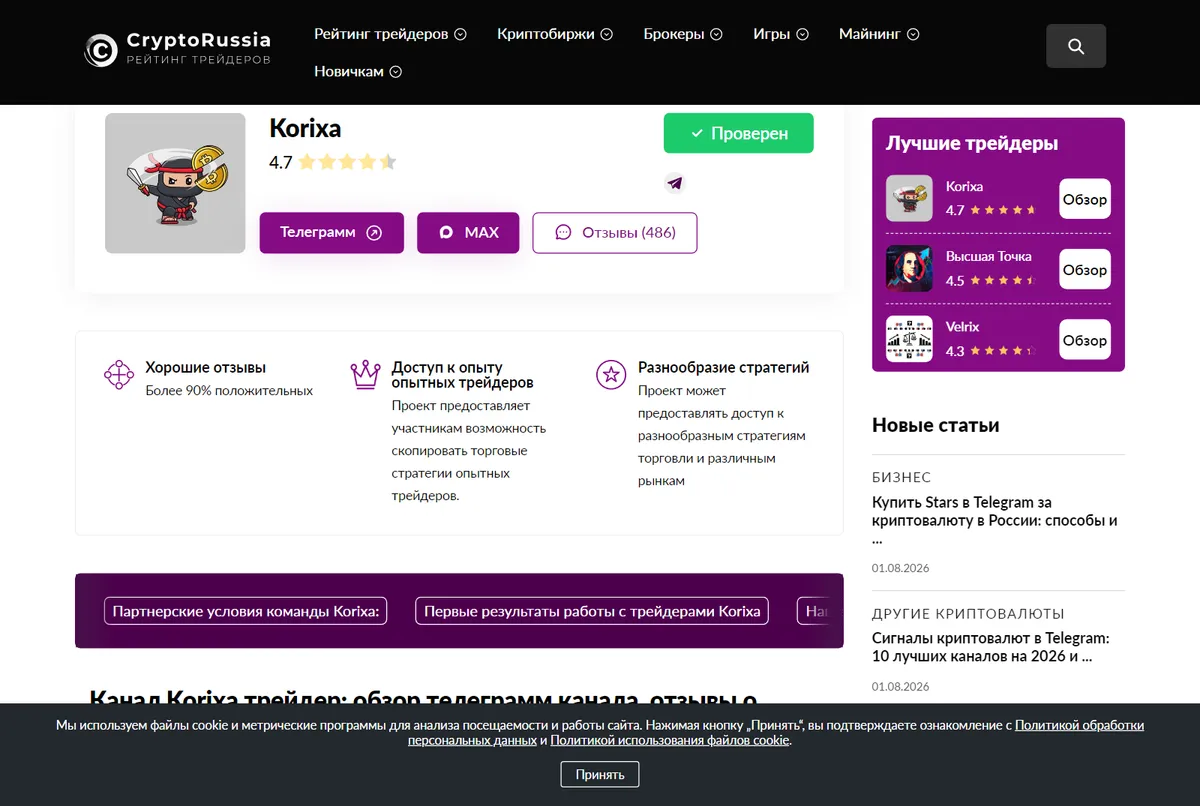
Task: Click Высшая Точка name in traders list
Action: 989,256
